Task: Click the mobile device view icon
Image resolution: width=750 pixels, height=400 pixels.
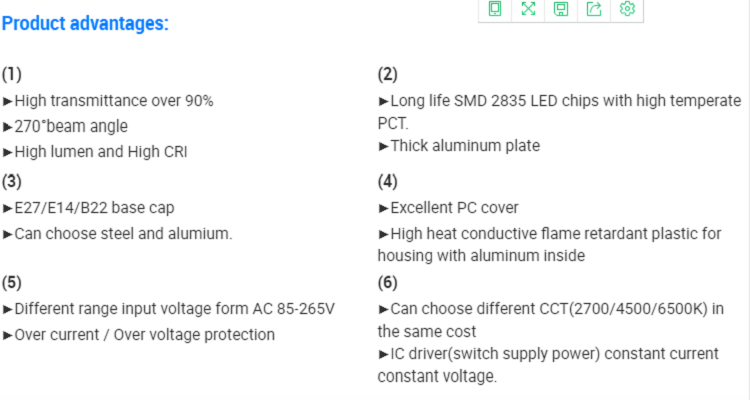Action: tap(494, 9)
